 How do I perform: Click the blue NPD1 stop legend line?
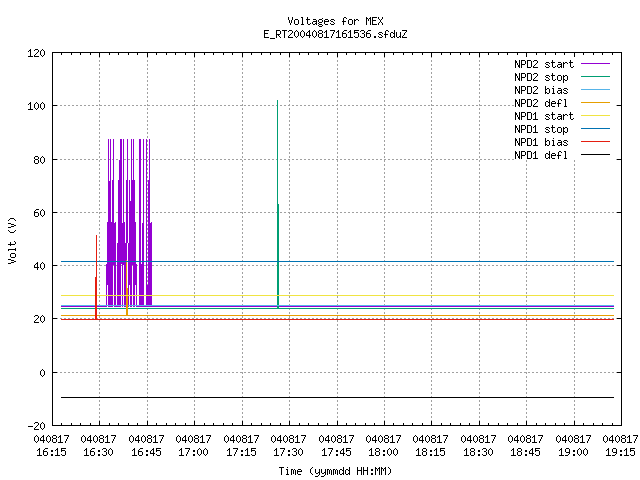(596, 129)
